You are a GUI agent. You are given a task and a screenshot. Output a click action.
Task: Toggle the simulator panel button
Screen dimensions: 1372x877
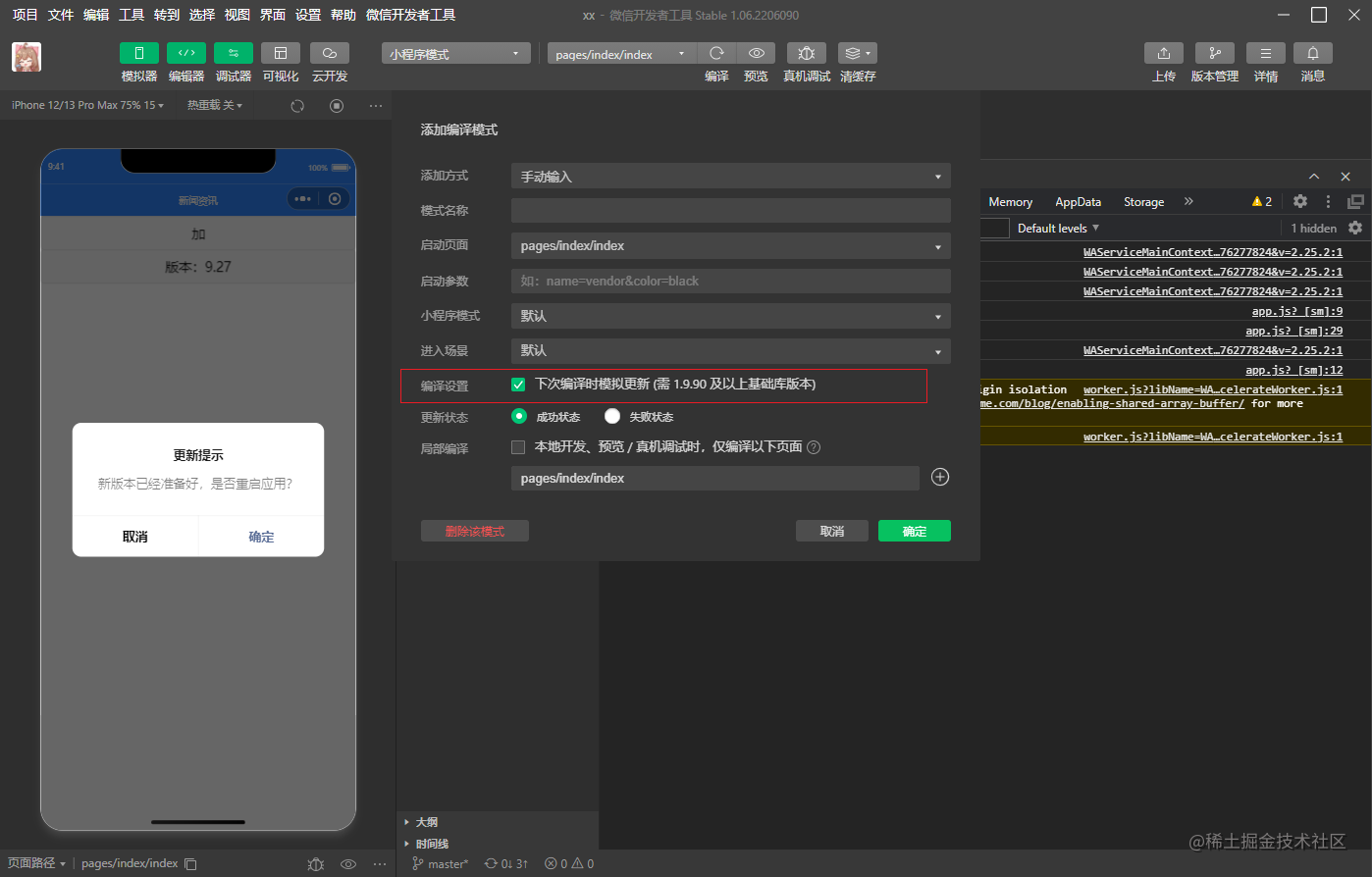(139, 53)
